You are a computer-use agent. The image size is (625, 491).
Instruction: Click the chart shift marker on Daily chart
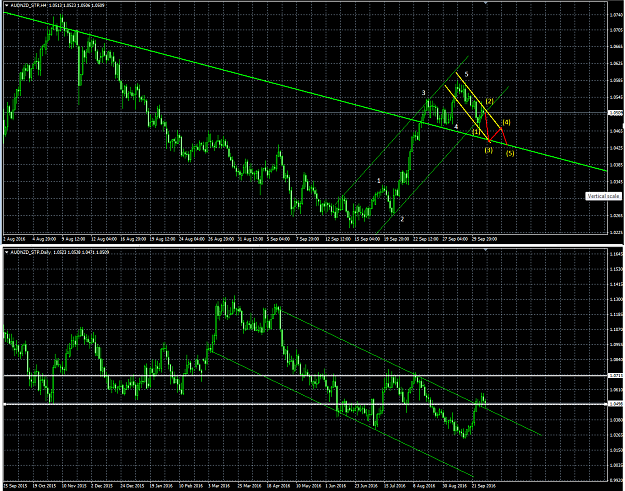485,250
